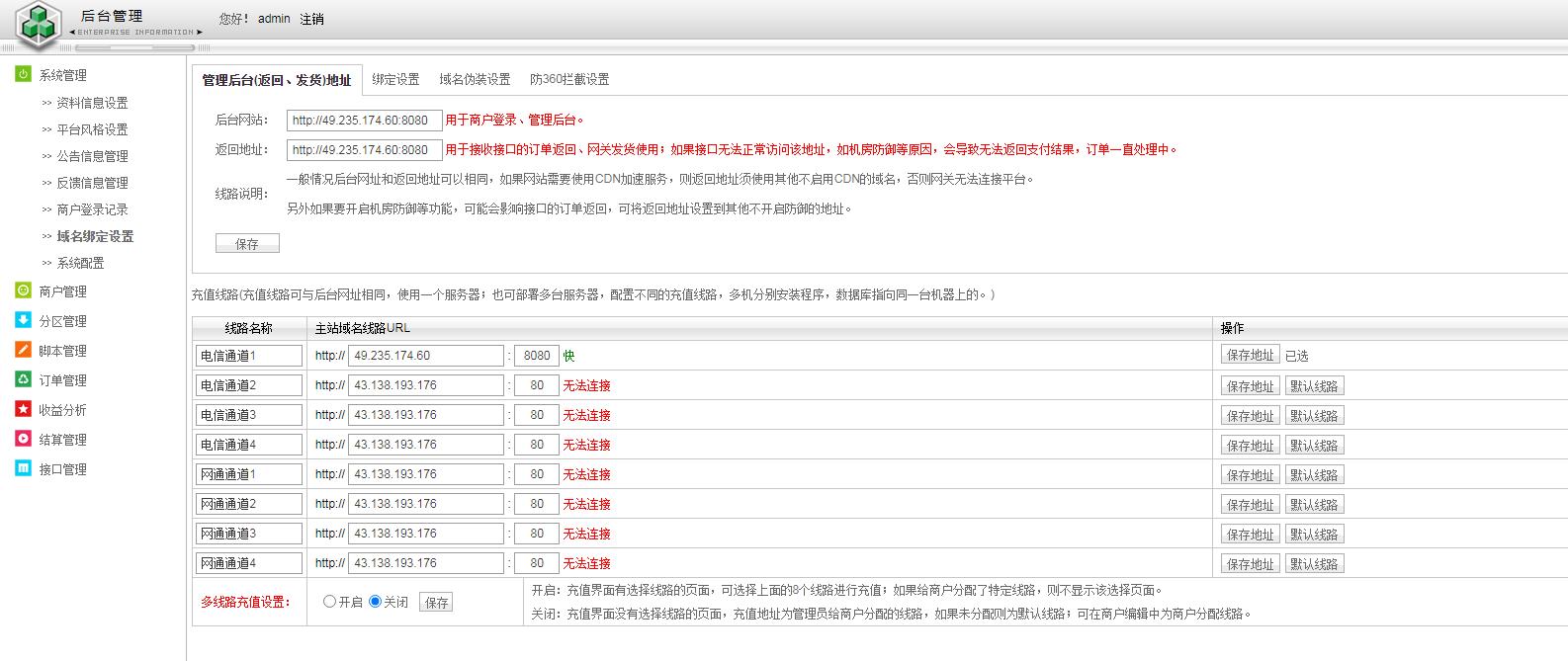Click 保存地址 for 电信通道2

click(1251, 386)
